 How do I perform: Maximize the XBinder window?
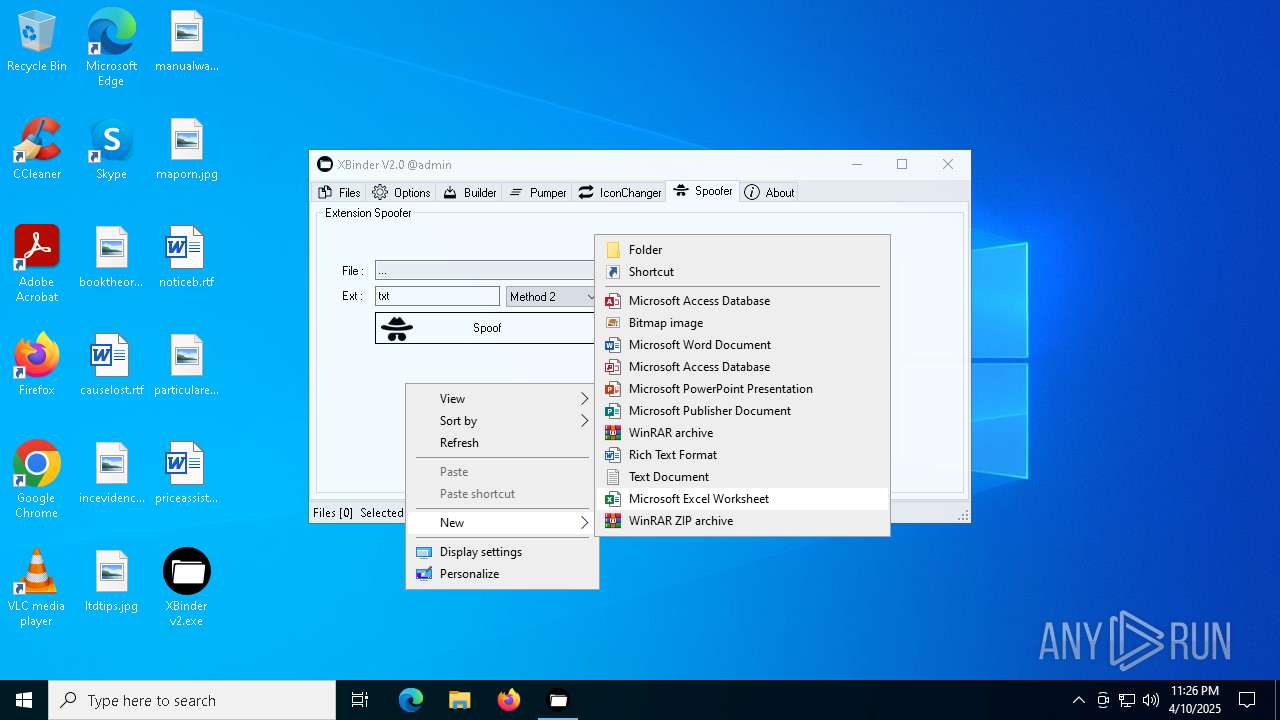902,164
